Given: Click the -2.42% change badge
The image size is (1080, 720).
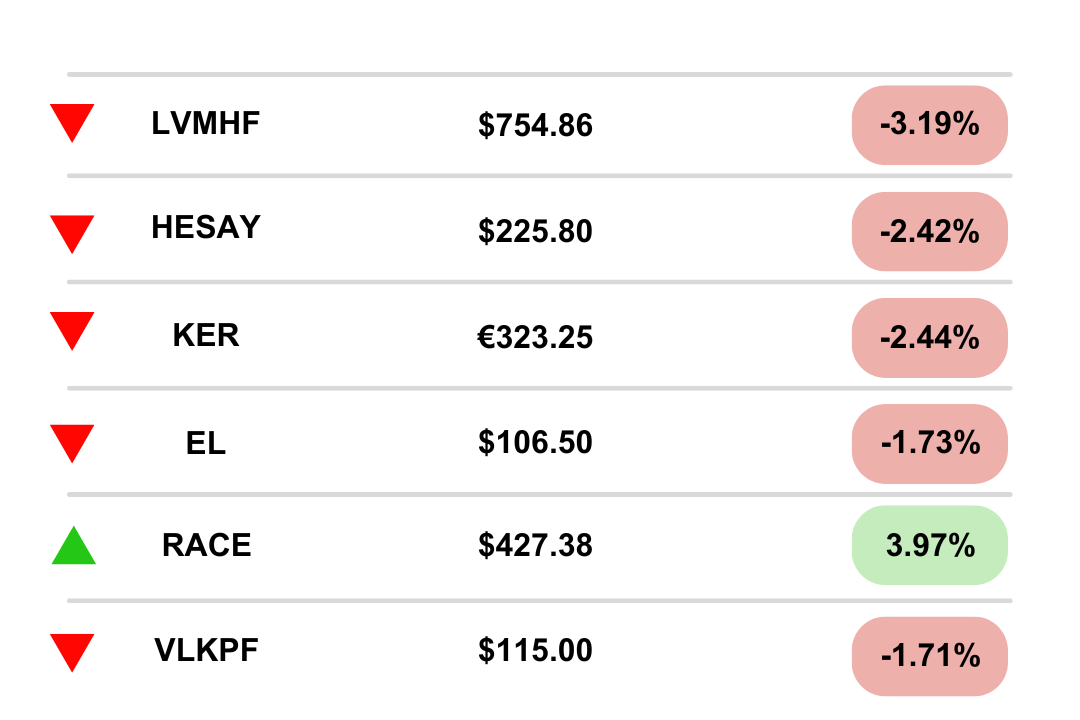Looking at the screenshot, I should click(930, 232).
